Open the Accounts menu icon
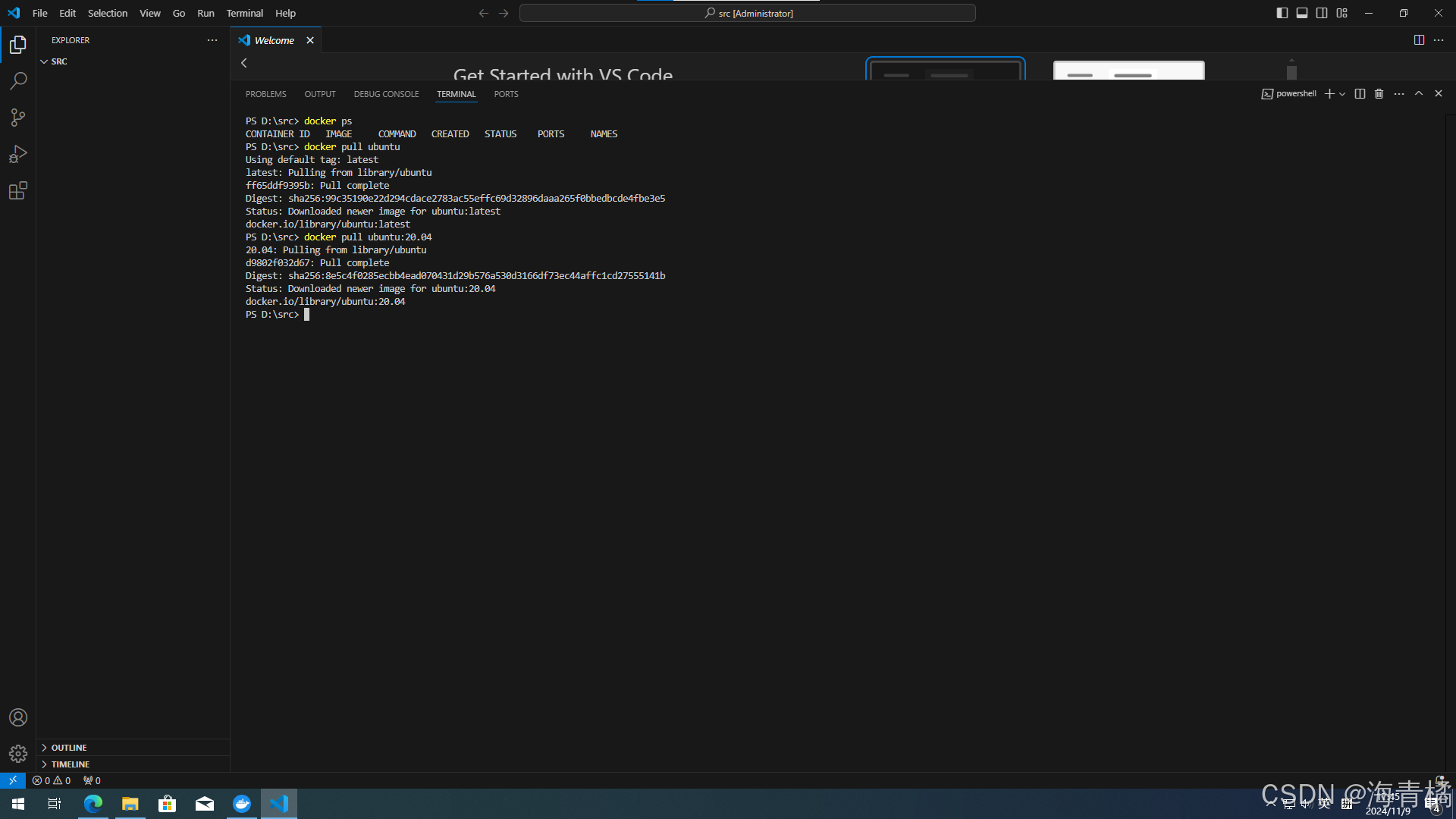1456x819 pixels. 18,717
